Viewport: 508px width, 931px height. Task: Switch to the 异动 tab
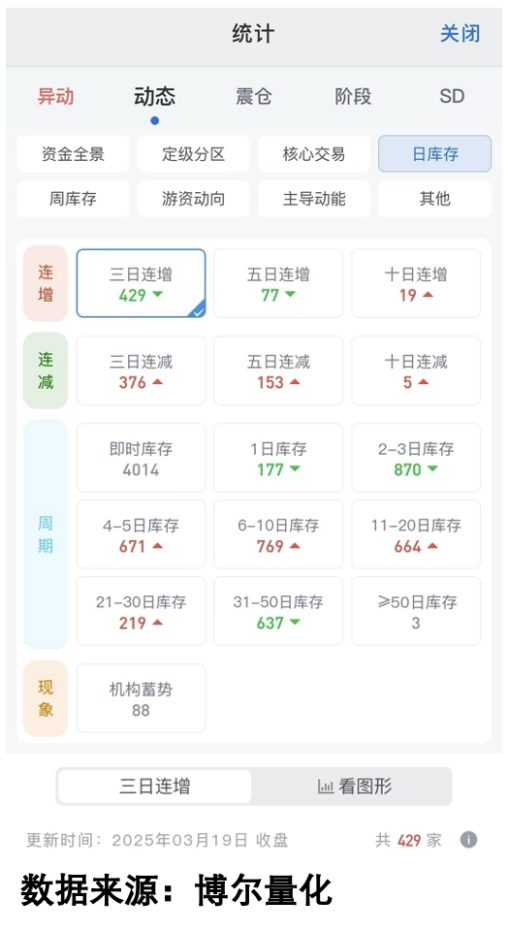click(x=56, y=96)
